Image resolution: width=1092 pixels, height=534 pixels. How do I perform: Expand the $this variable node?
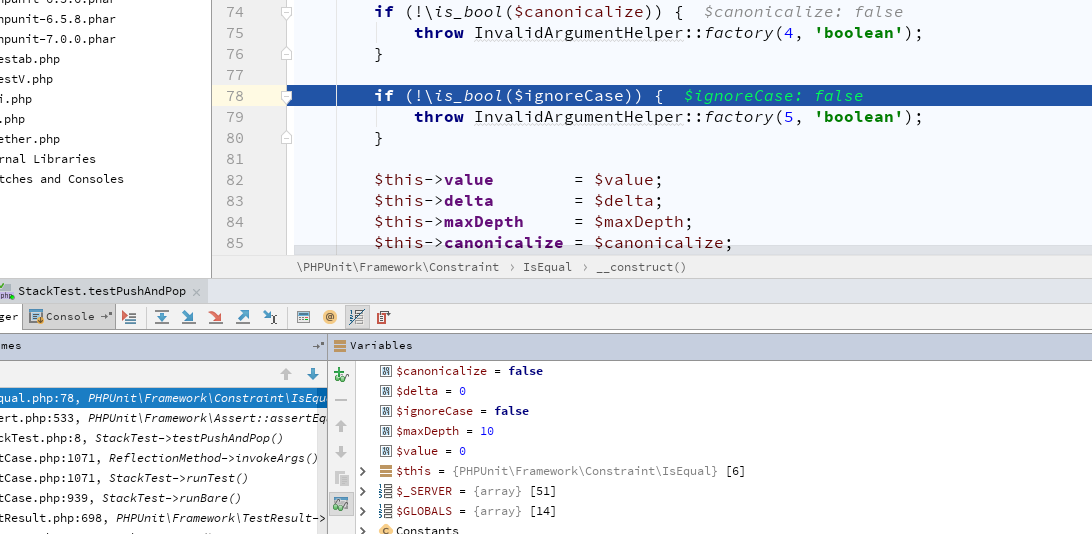click(364, 471)
